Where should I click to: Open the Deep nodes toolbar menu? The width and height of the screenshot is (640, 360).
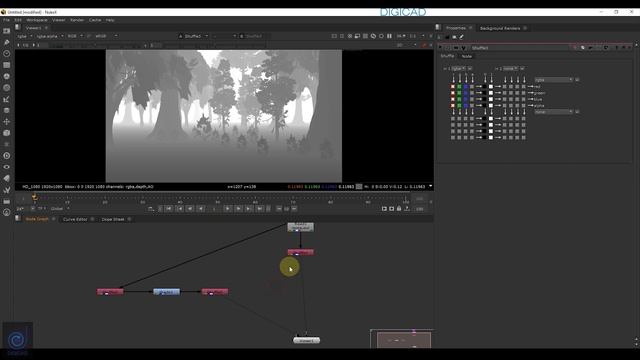coord(7,156)
